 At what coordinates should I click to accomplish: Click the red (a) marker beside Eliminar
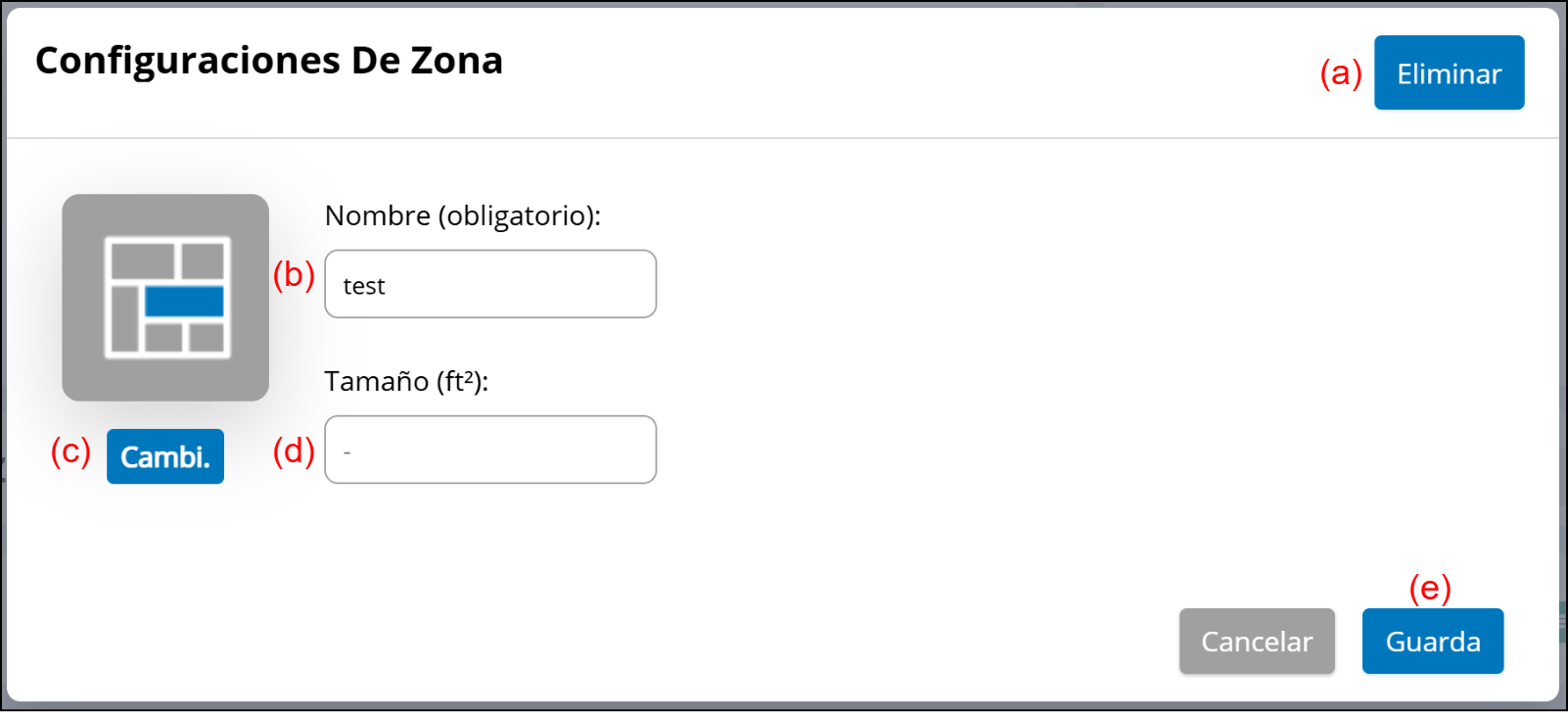click(1340, 73)
